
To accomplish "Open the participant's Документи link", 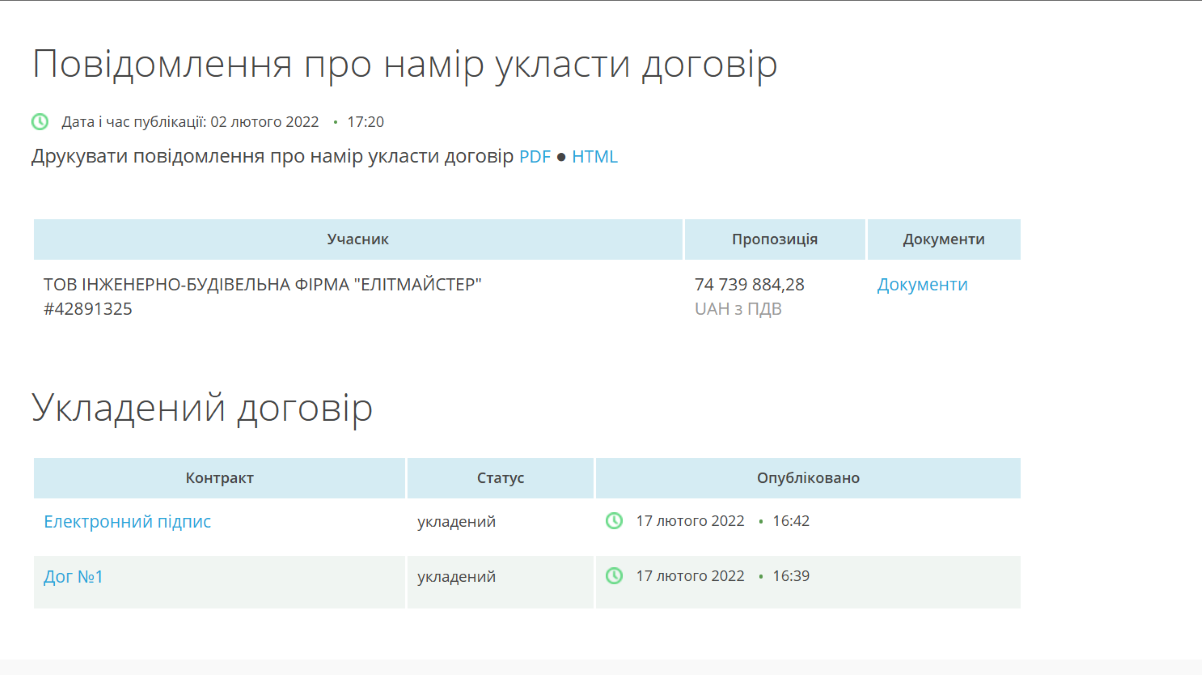I will click(x=922, y=285).
